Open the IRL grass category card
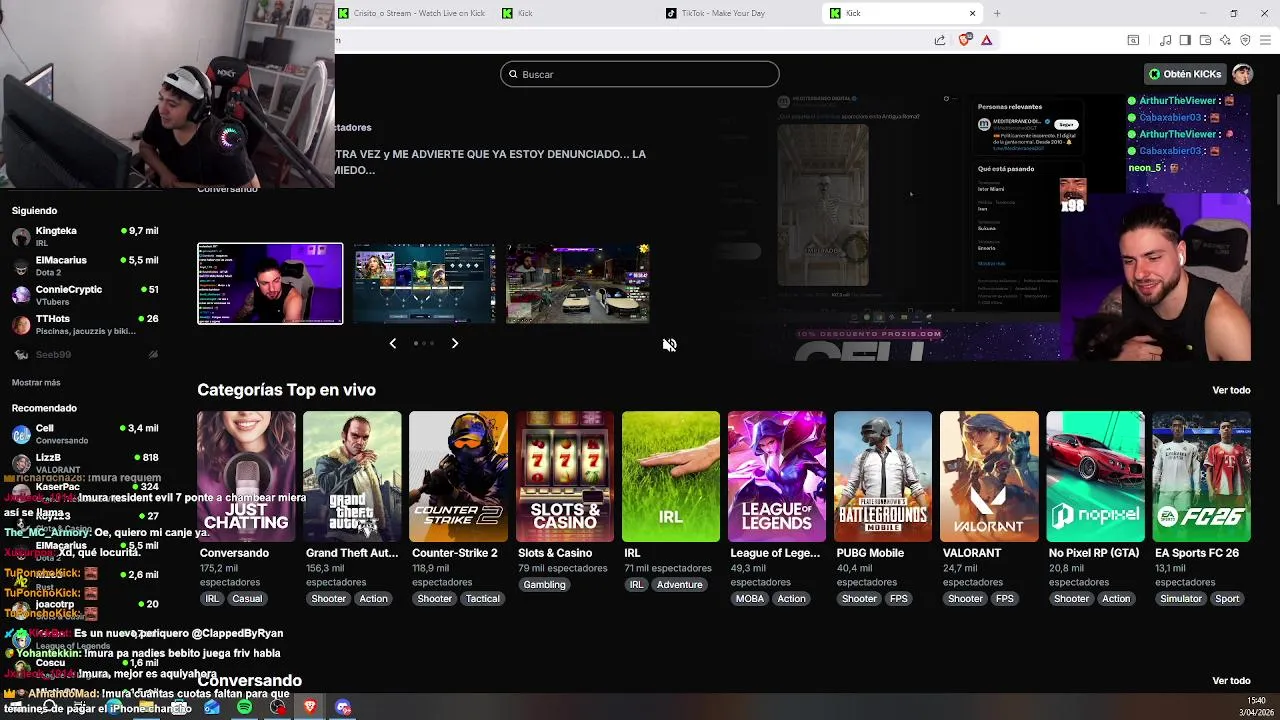 pos(670,476)
